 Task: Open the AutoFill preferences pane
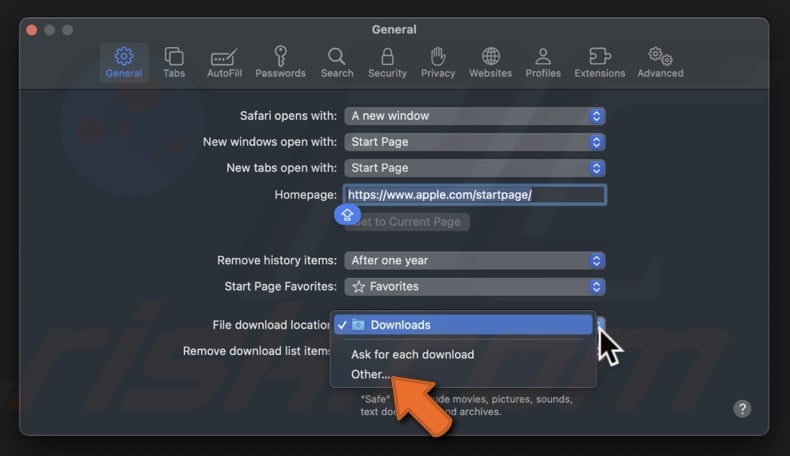pos(224,62)
